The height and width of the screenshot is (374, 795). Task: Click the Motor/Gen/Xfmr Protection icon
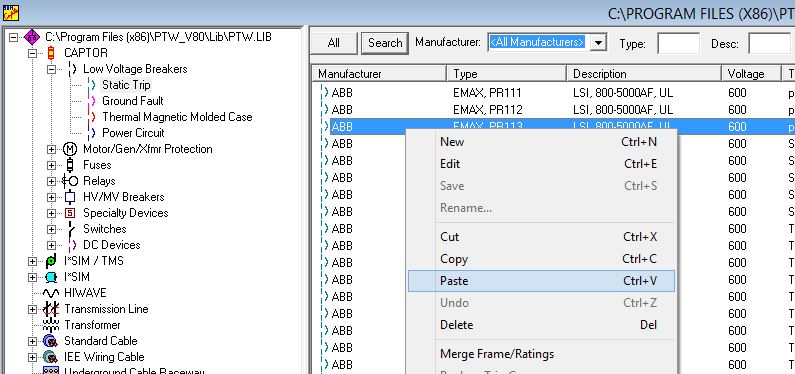click(69, 149)
